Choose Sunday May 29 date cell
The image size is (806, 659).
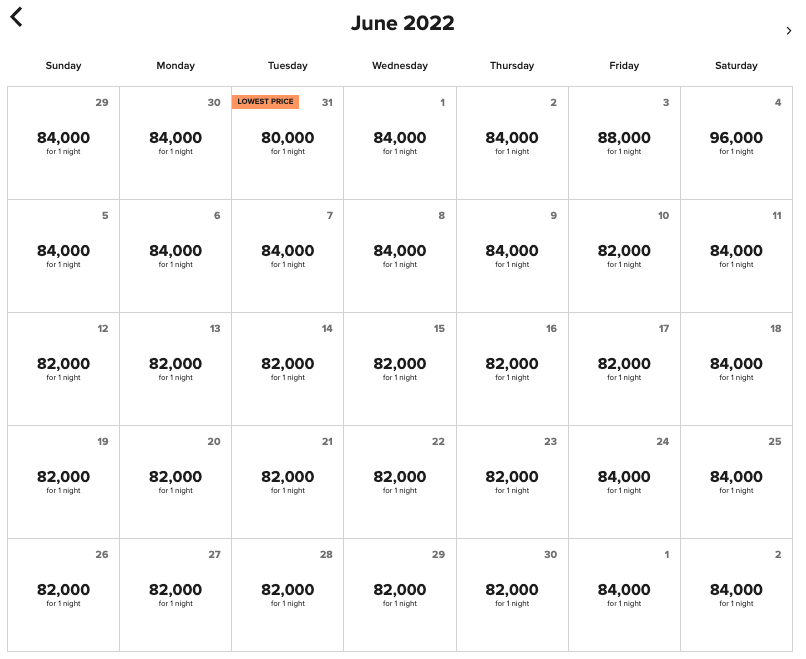(63, 143)
